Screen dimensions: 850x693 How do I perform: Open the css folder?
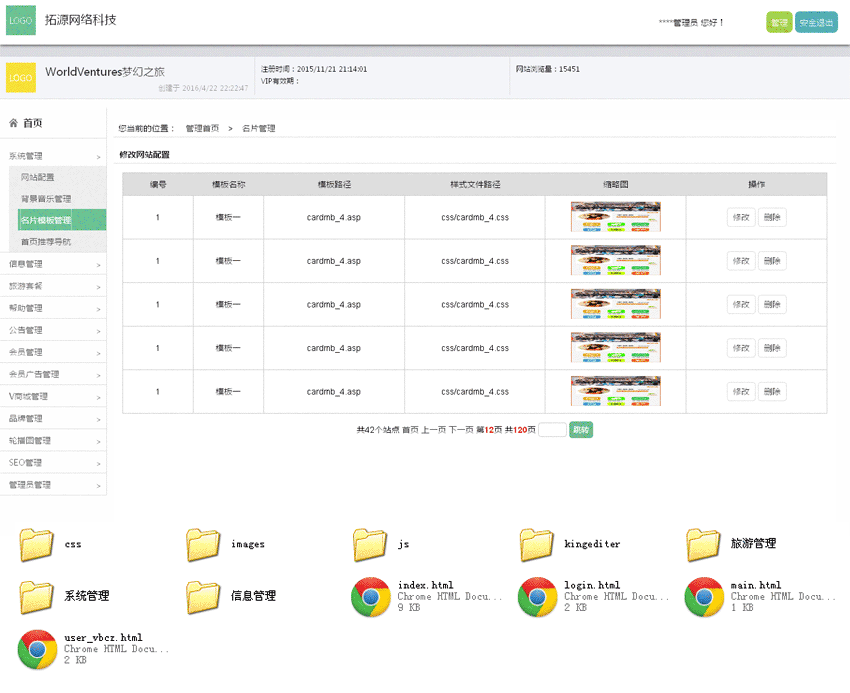pos(37,545)
